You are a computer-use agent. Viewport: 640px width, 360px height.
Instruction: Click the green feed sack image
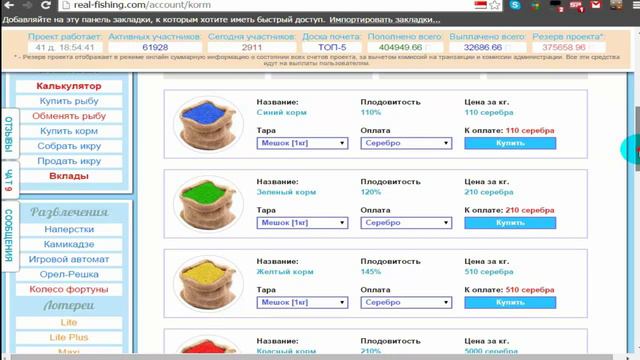coord(208,204)
